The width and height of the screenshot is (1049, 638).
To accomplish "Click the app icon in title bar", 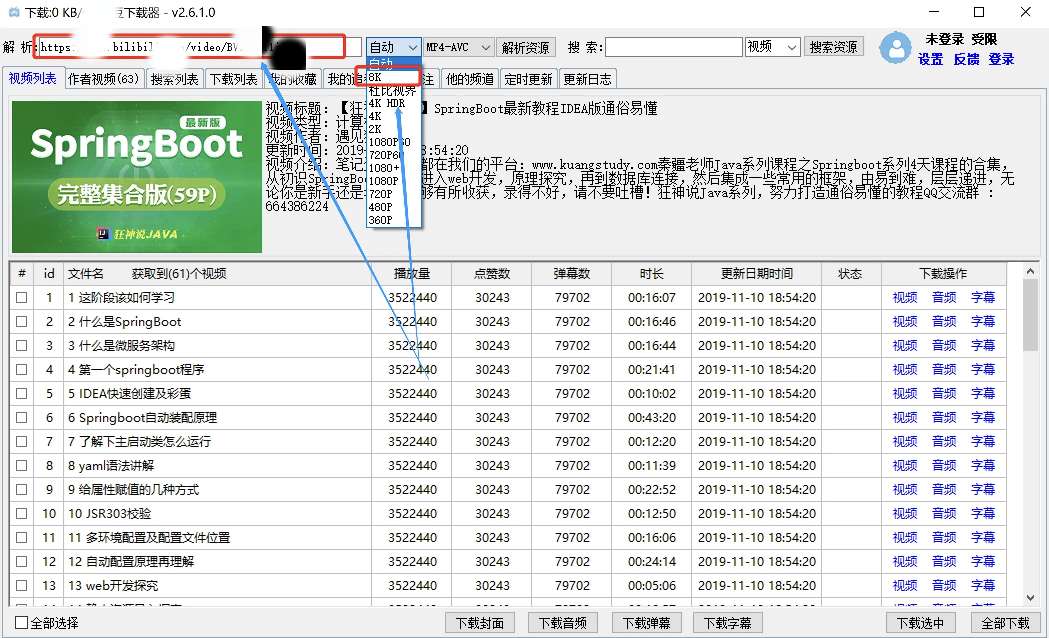I will [13, 12].
